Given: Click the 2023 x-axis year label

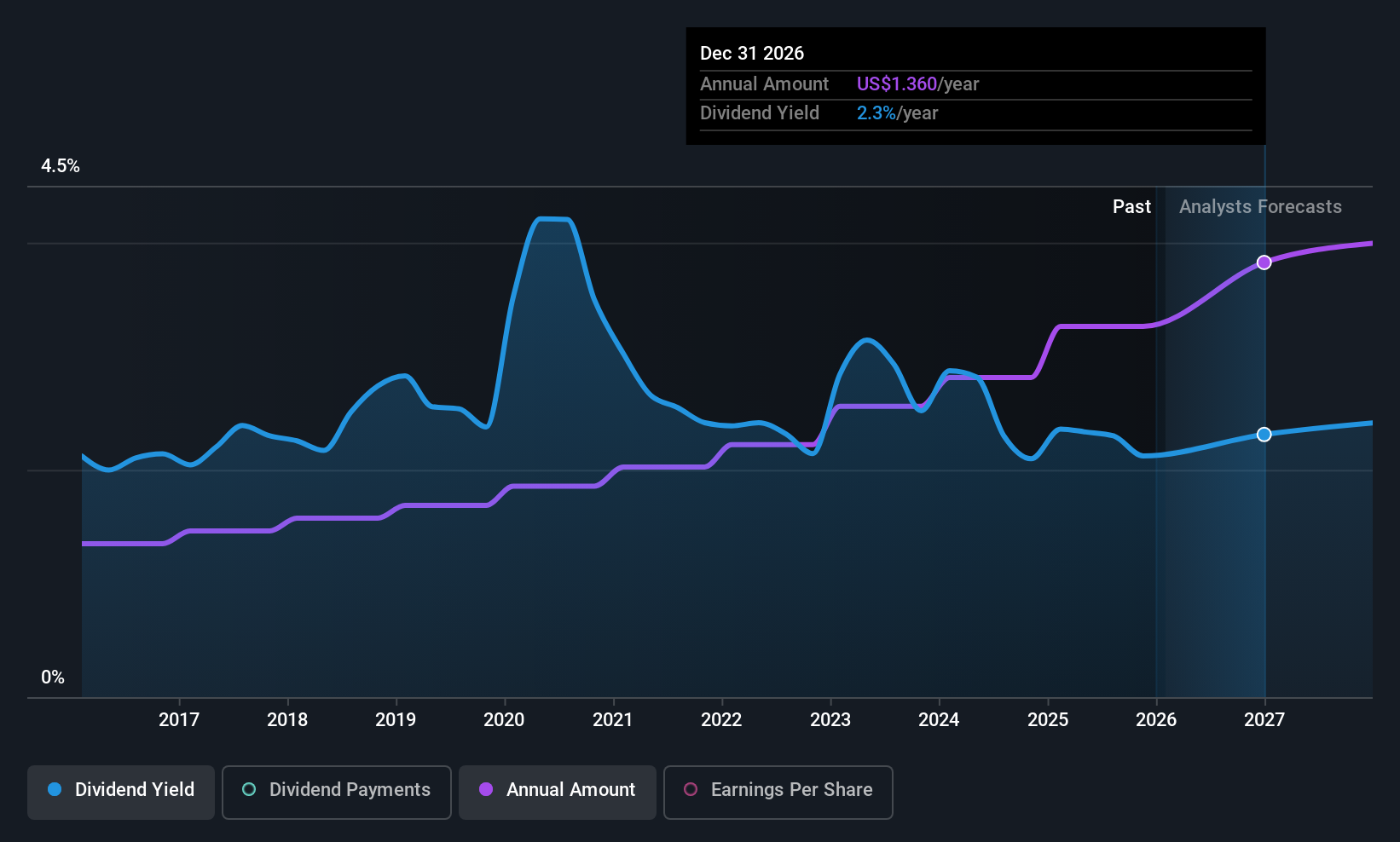Looking at the screenshot, I should point(830,720).
